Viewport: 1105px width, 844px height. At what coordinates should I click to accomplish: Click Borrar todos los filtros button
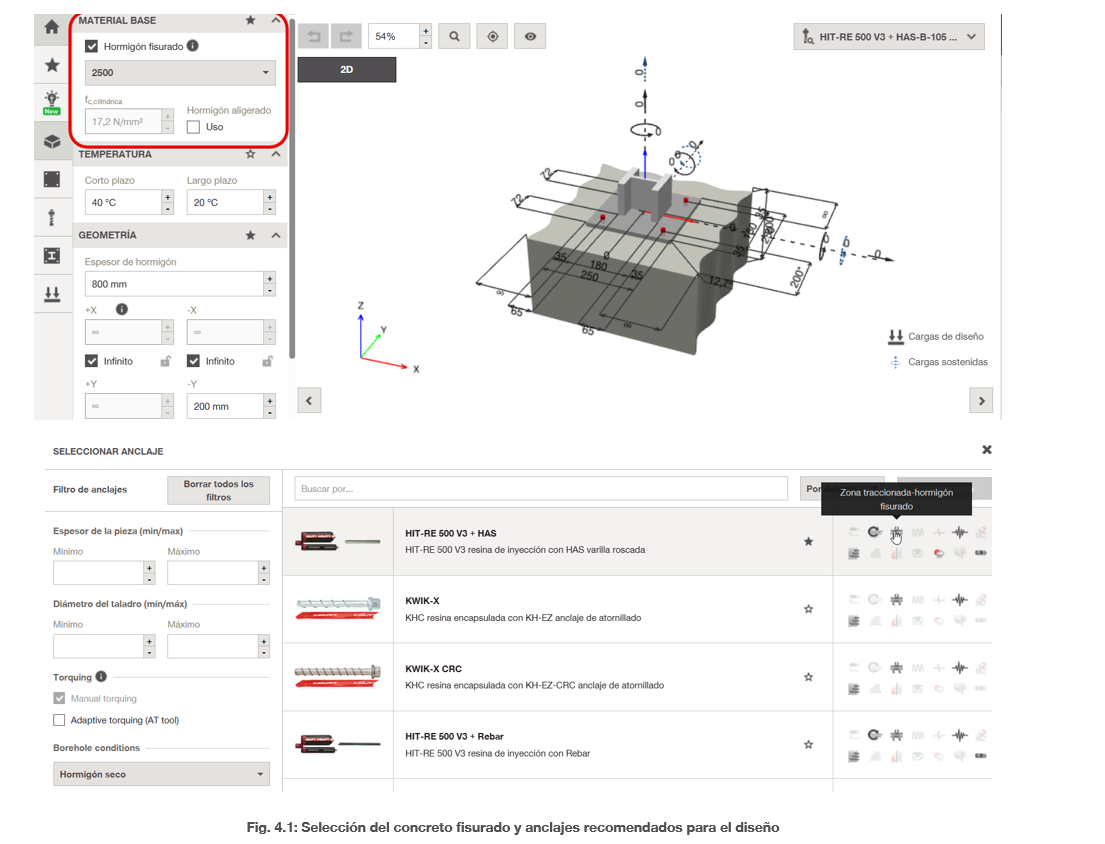pos(218,490)
